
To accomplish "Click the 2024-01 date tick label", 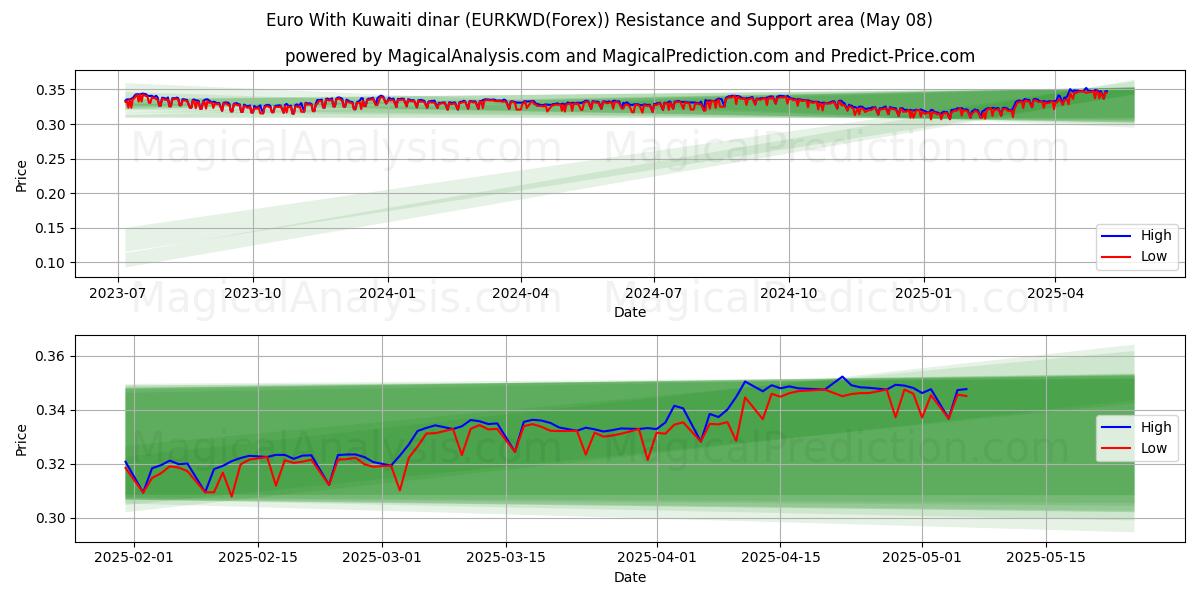I will pos(387,295).
